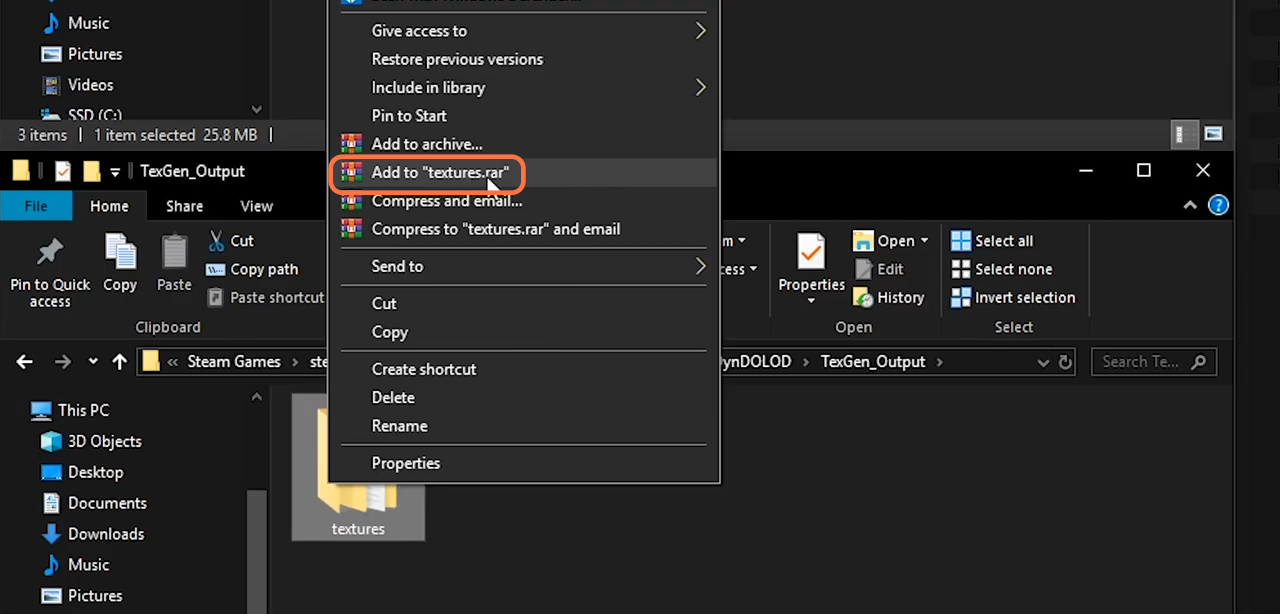
Task: Click TexGen_Output in the address bar path
Action: tap(873, 362)
